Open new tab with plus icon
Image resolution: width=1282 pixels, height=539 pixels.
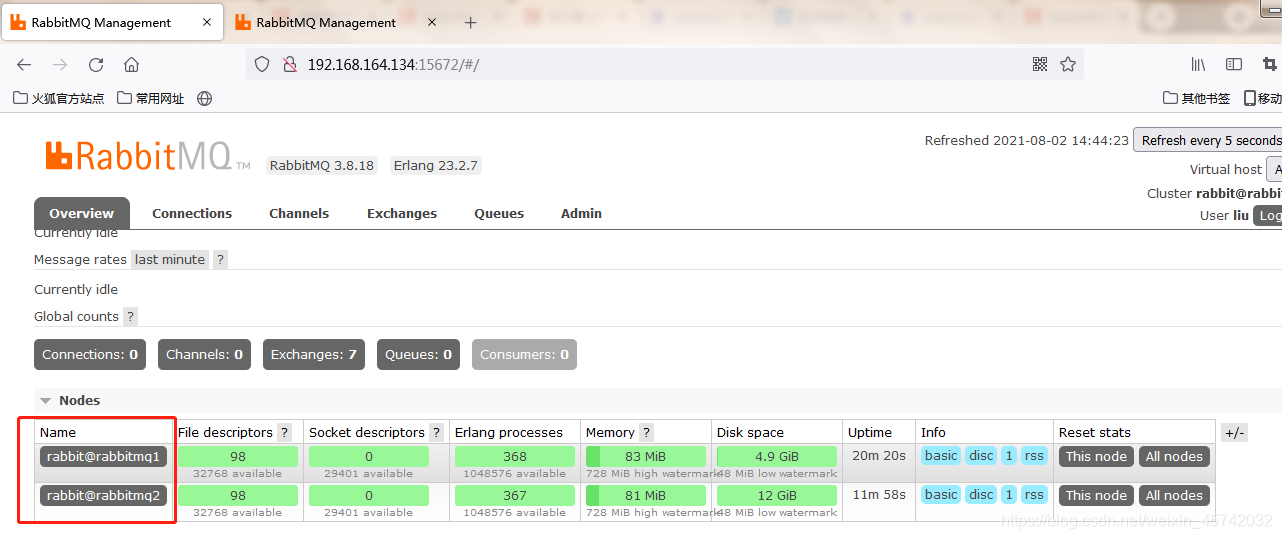471,22
